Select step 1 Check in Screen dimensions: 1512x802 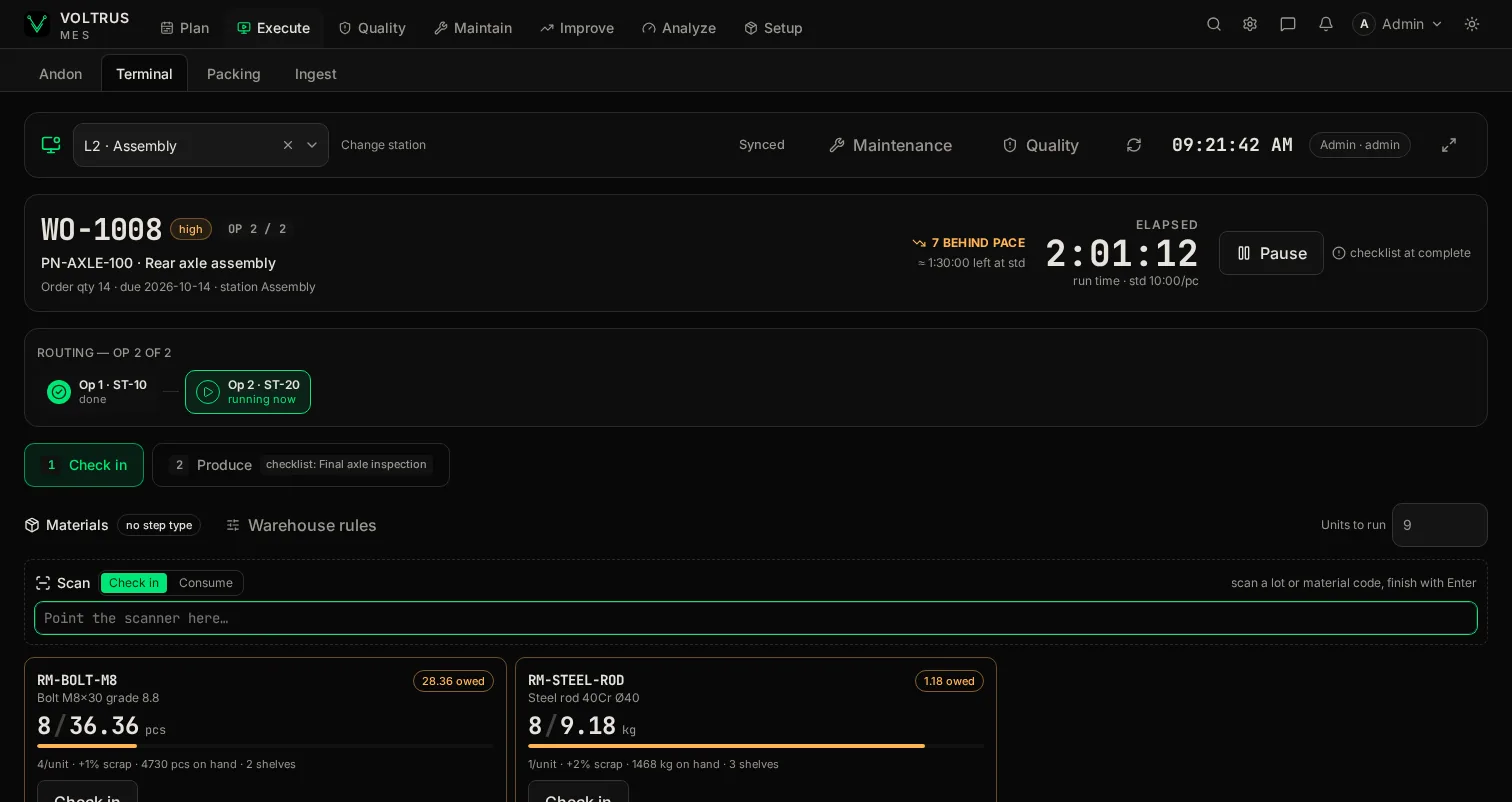84,465
